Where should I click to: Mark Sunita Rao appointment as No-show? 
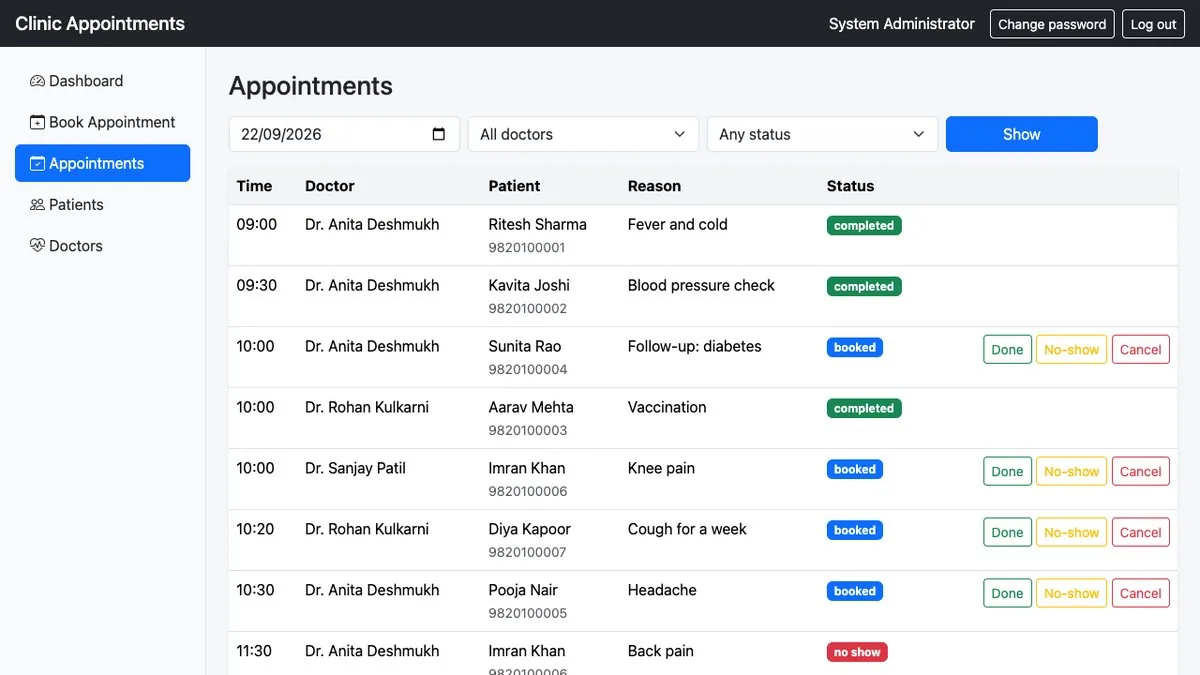pyautogui.click(x=1071, y=349)
